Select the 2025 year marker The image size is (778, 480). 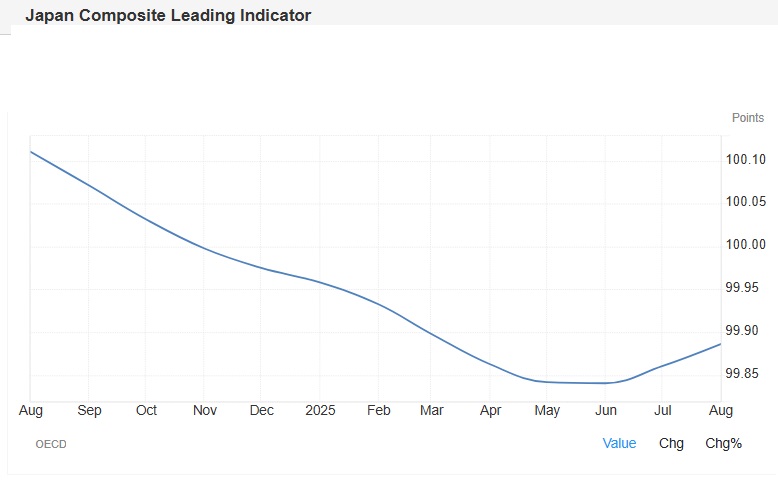click(321, 410)
